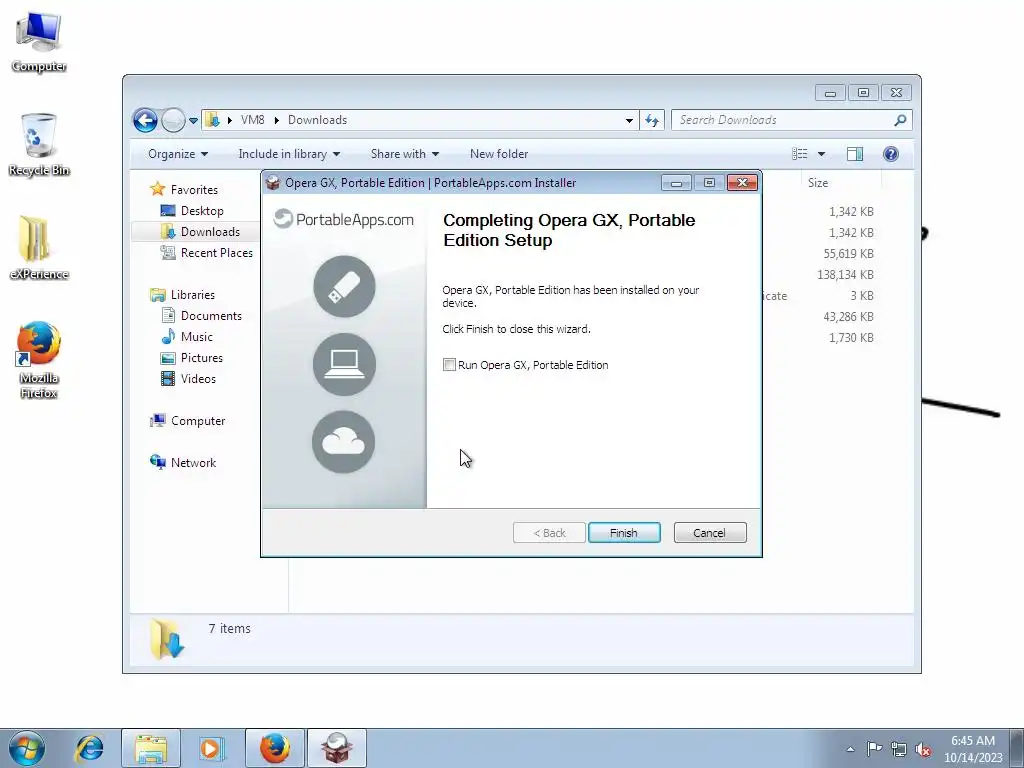Open Explorer Help with the question mark icon
Image resolution: width=1024 pixels, height=768 pixels.
pyautogui.click(x=891, y=154)
